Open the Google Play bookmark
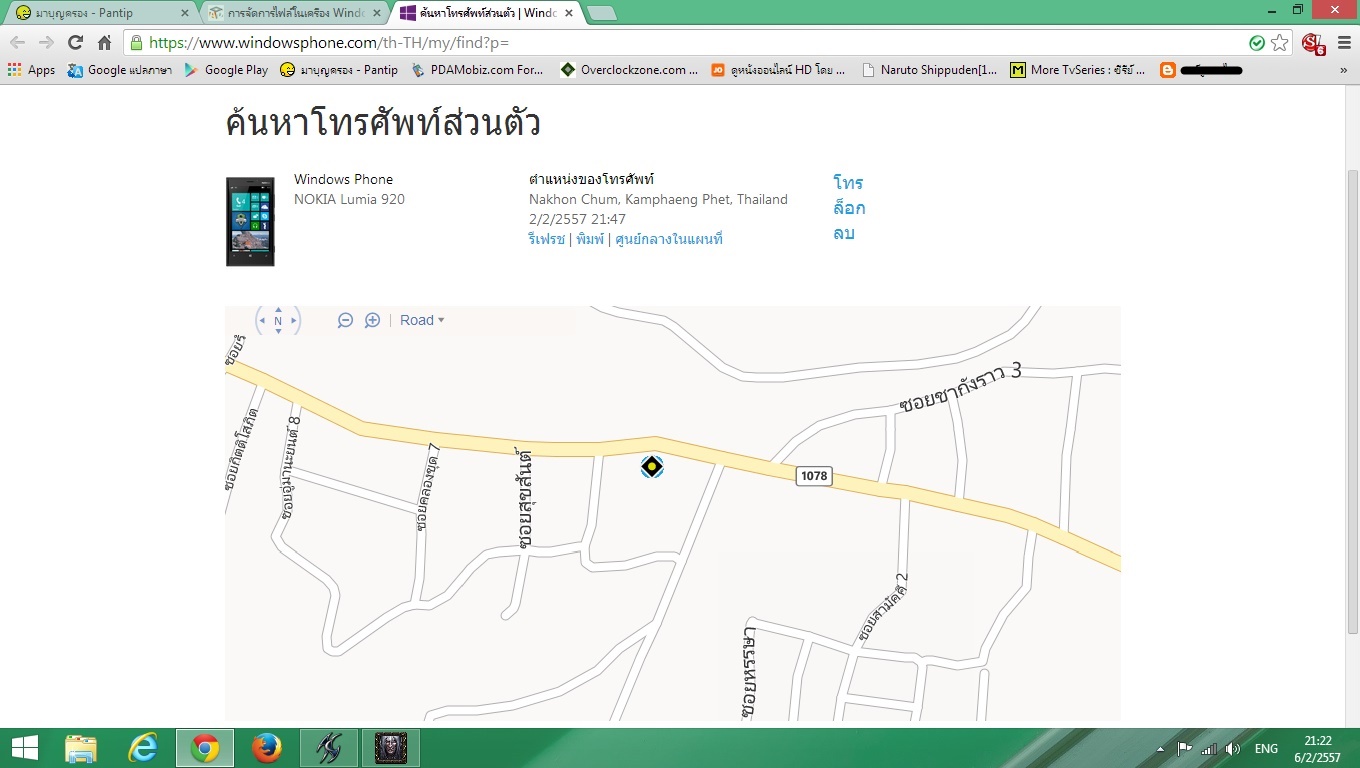This screenshot has height=768, width=1360. click(226, 70)
